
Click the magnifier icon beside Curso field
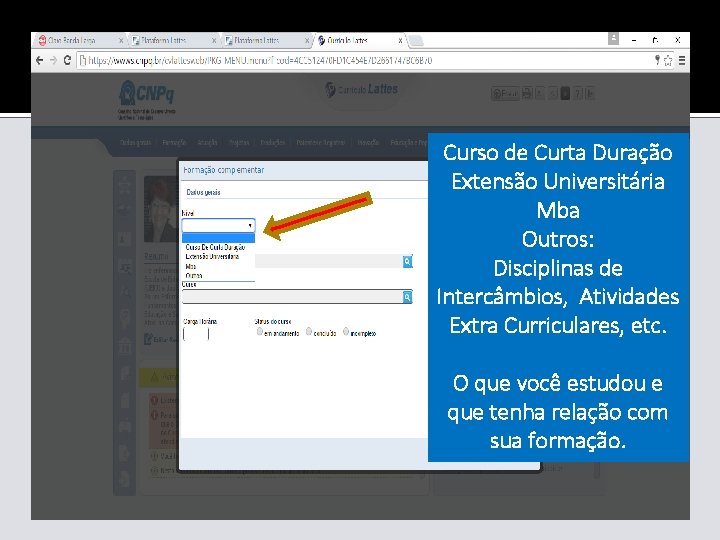click(407, 297)
